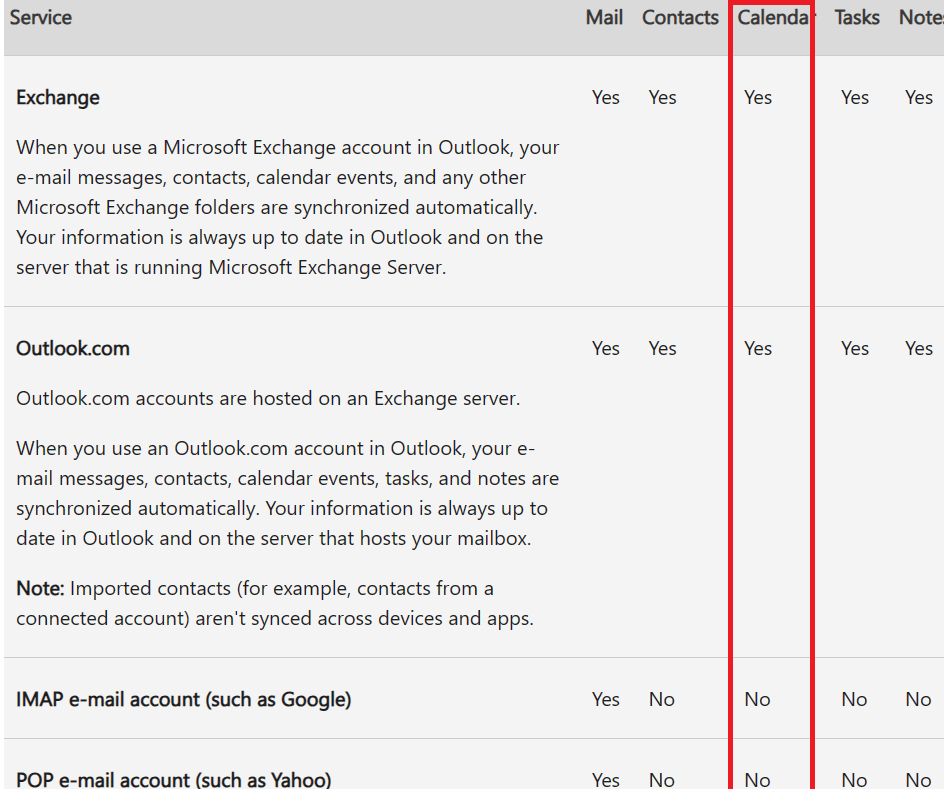Click Exchange row Calendar value Yes
This screenshot has width=944, height=789.
[x=757, y=97]
